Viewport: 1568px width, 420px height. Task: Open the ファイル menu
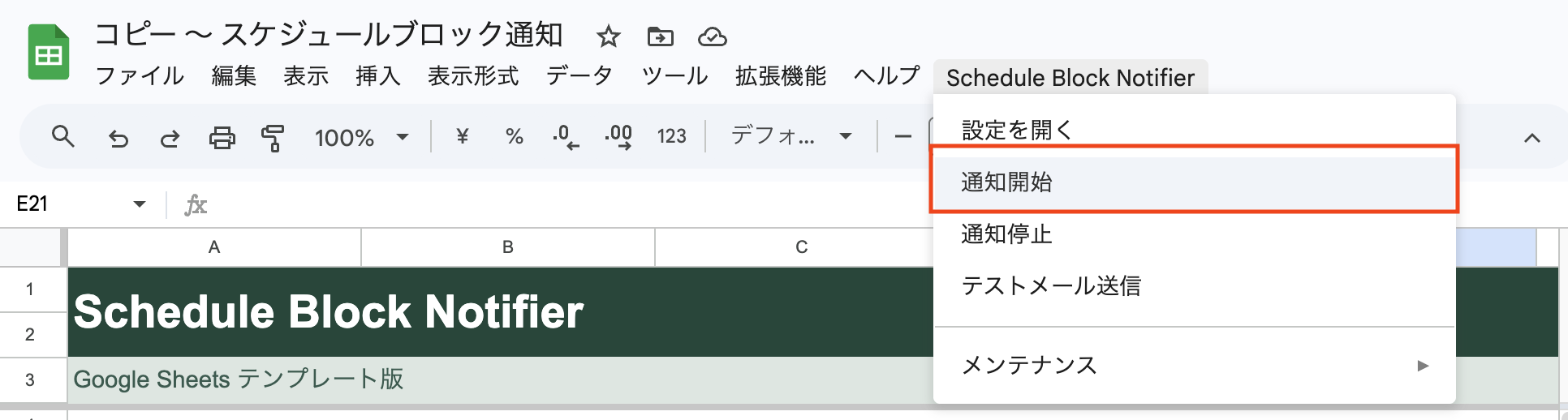[x=140, y=76]
